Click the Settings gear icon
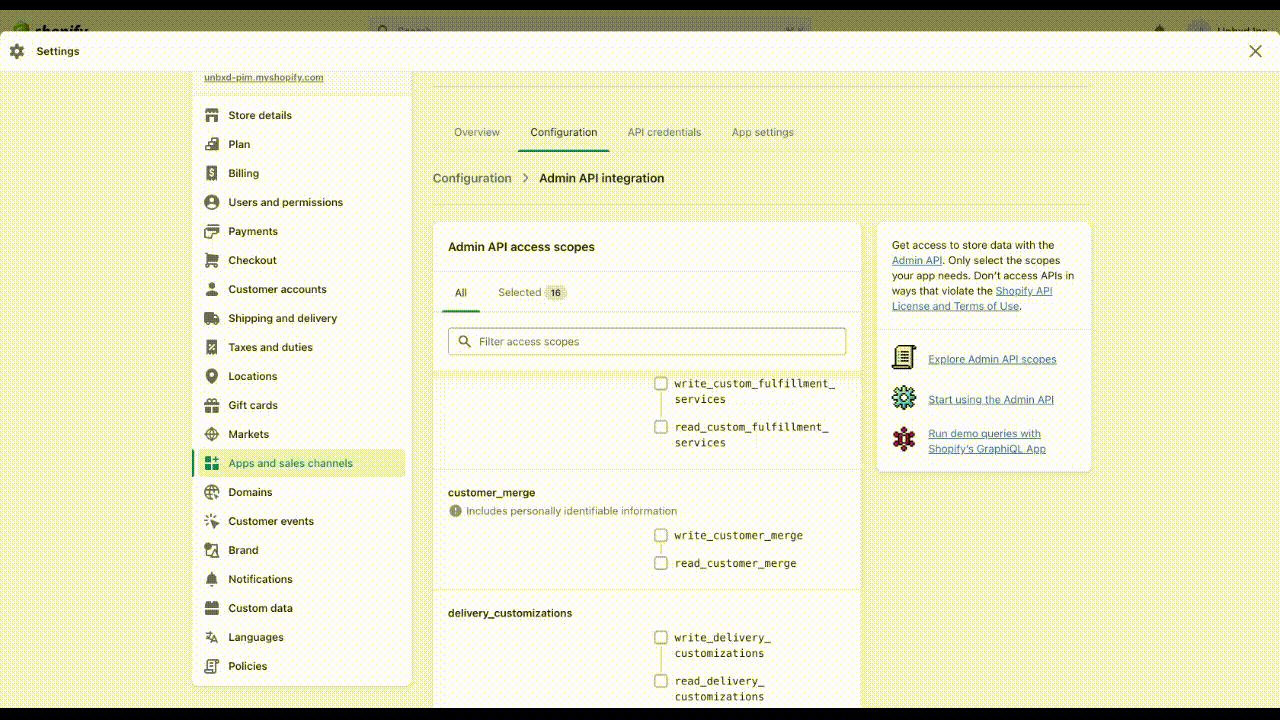1280x720 pixels. click(17, 51)
